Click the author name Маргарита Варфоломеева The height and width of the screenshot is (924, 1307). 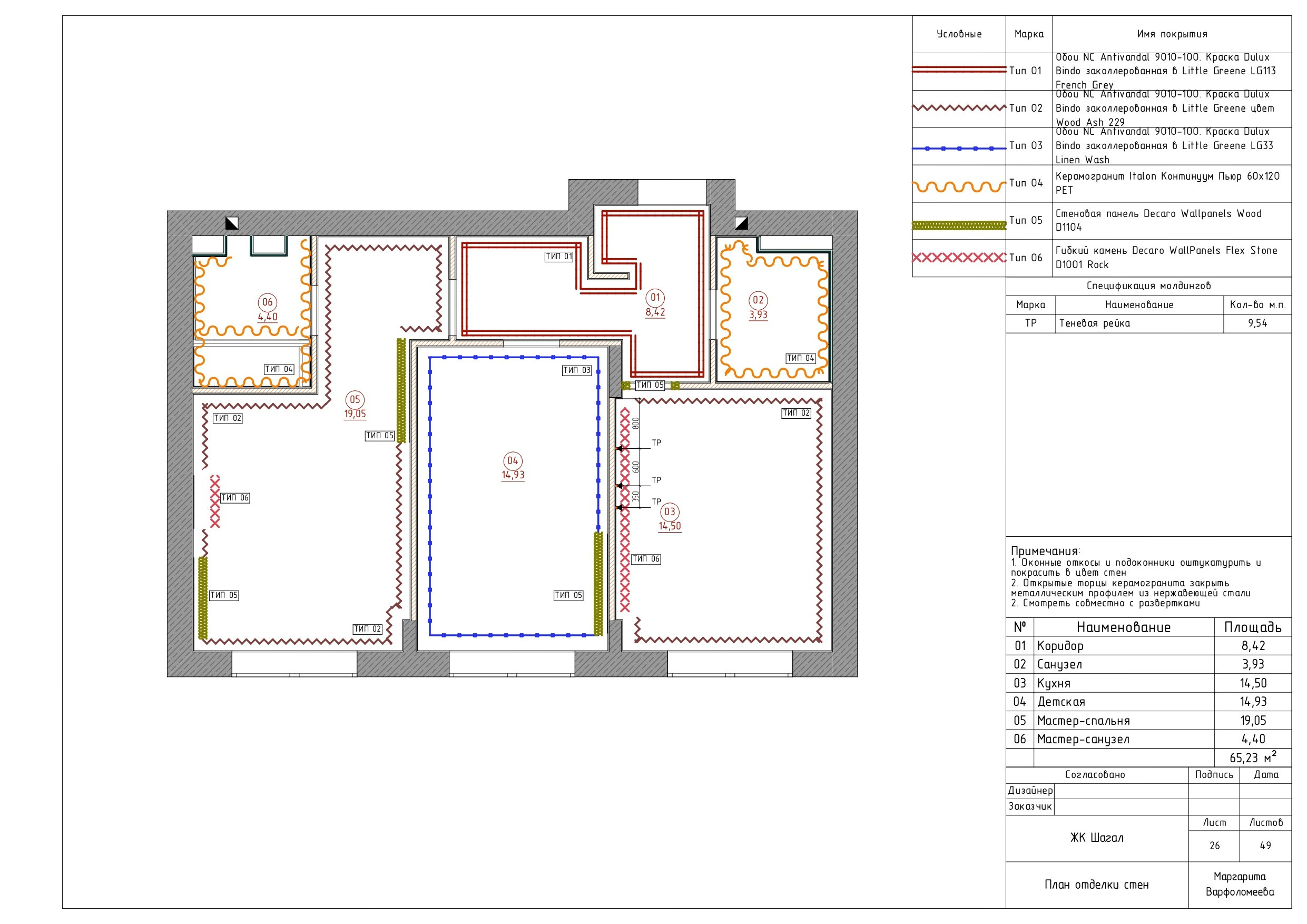1240,884
